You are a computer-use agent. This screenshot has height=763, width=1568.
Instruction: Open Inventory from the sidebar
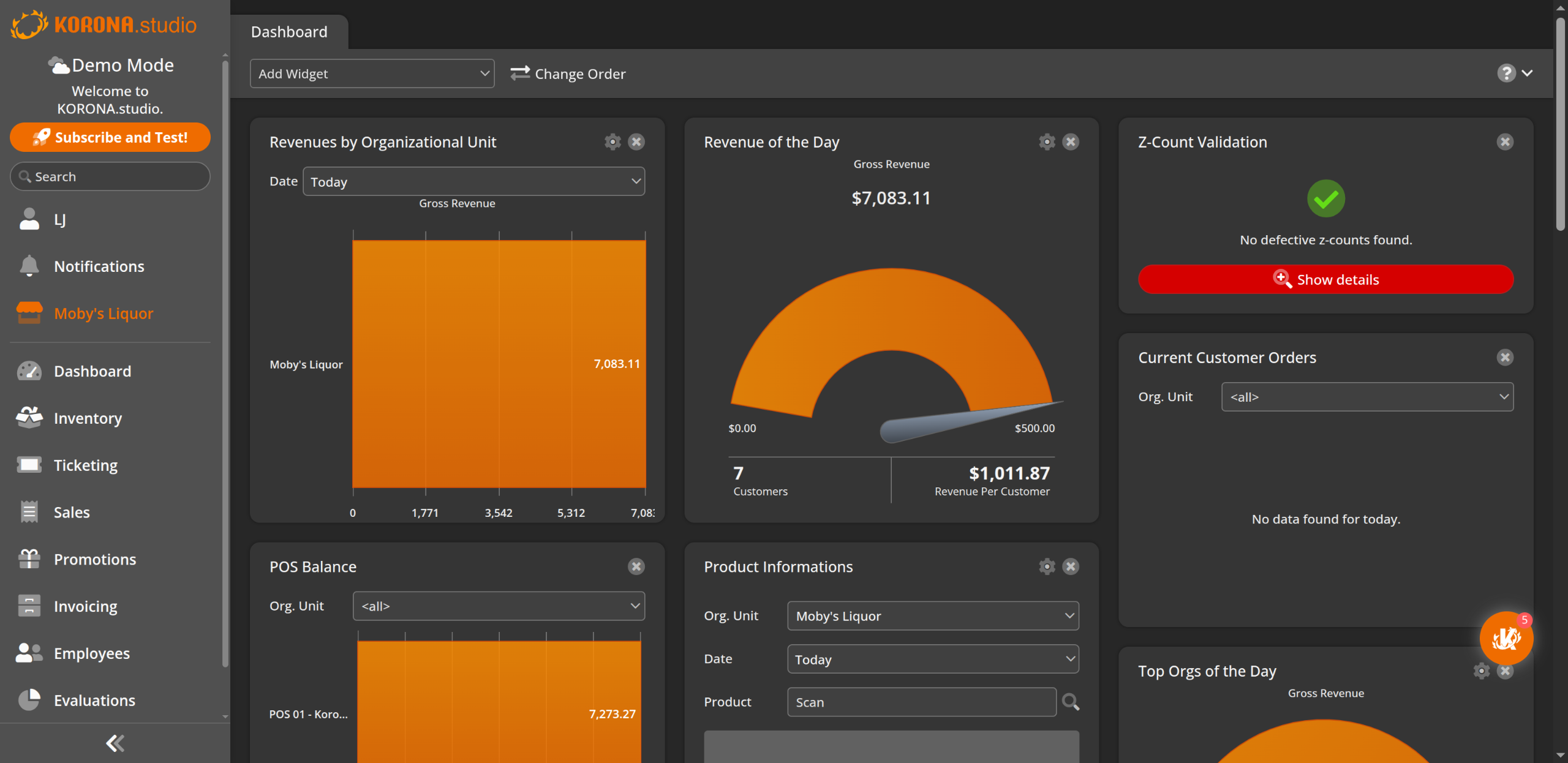(x=88, y=418)
